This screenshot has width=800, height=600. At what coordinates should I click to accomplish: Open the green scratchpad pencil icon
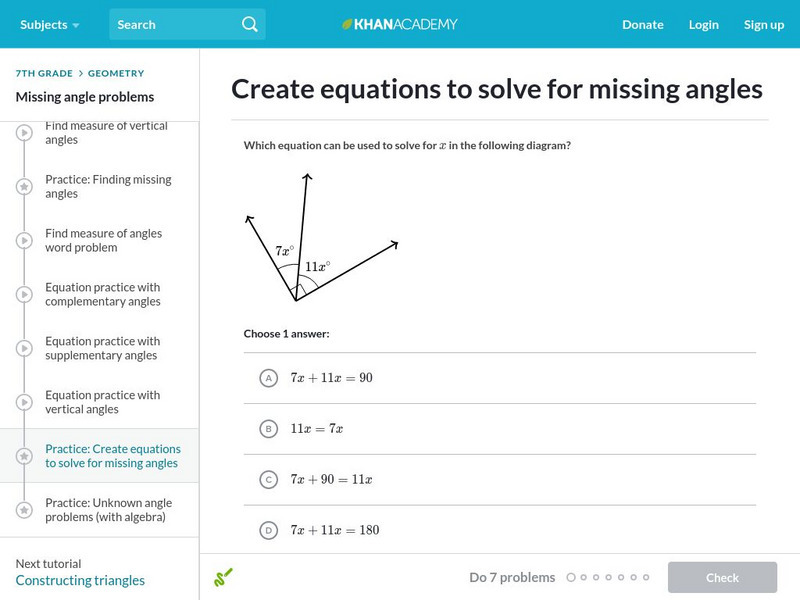pos(223,577)
